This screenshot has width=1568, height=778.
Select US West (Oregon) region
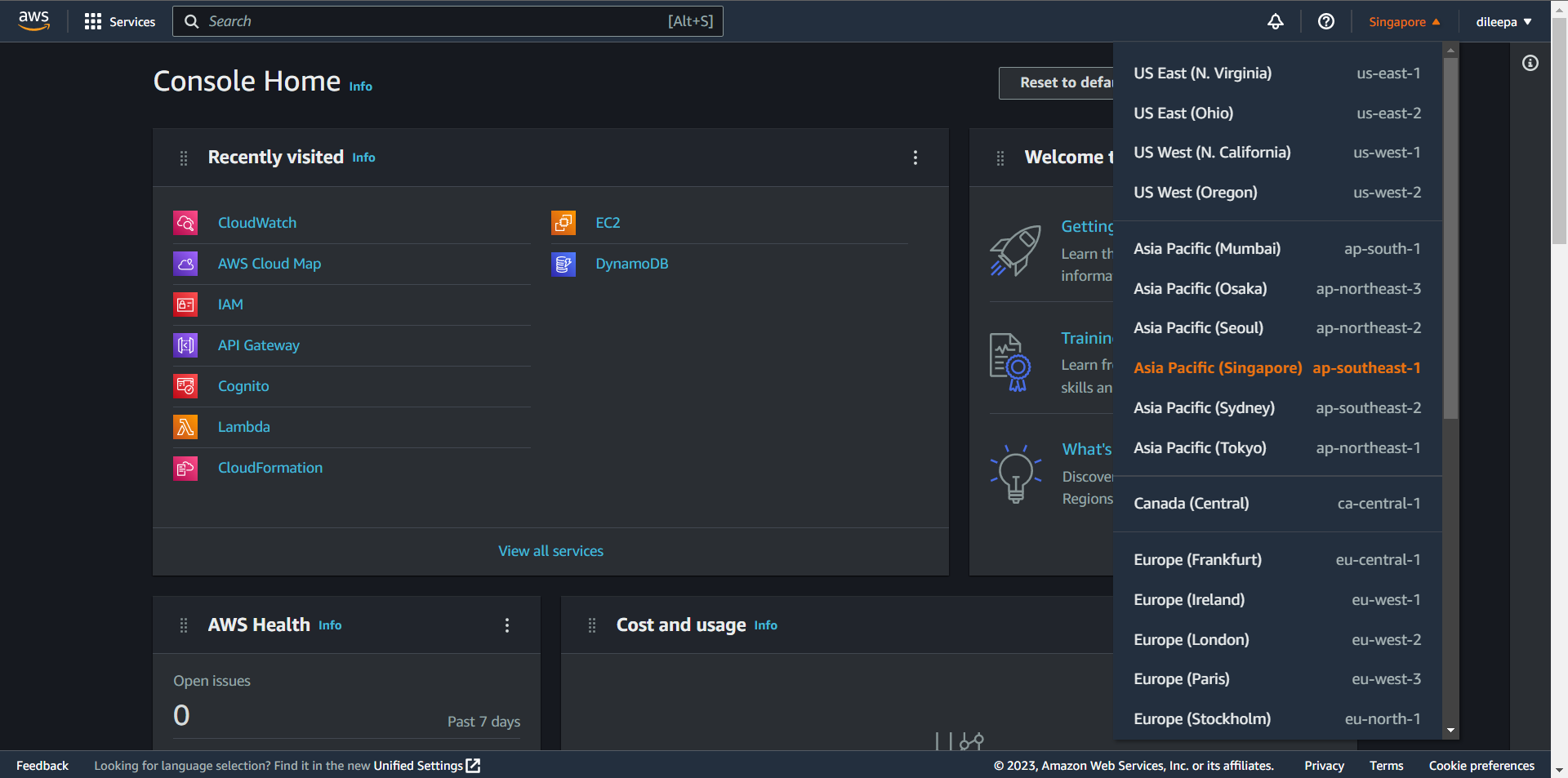point(1277,193)
